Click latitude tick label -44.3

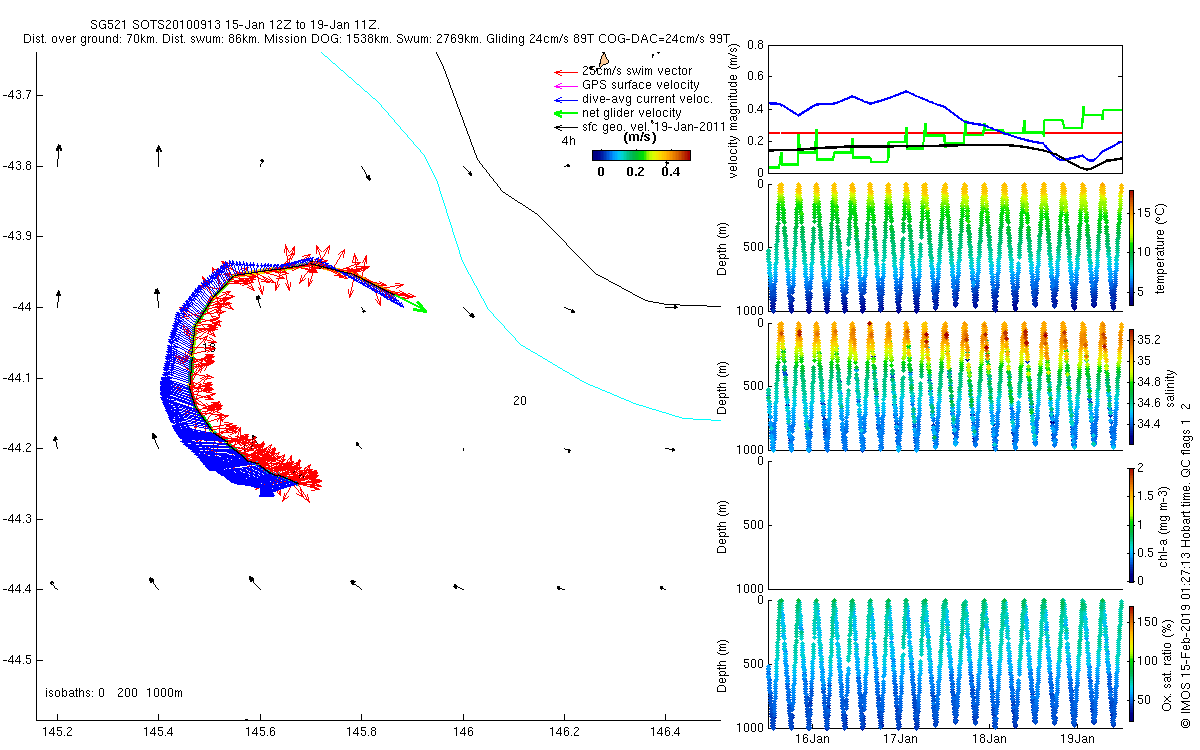coord(17,519)
